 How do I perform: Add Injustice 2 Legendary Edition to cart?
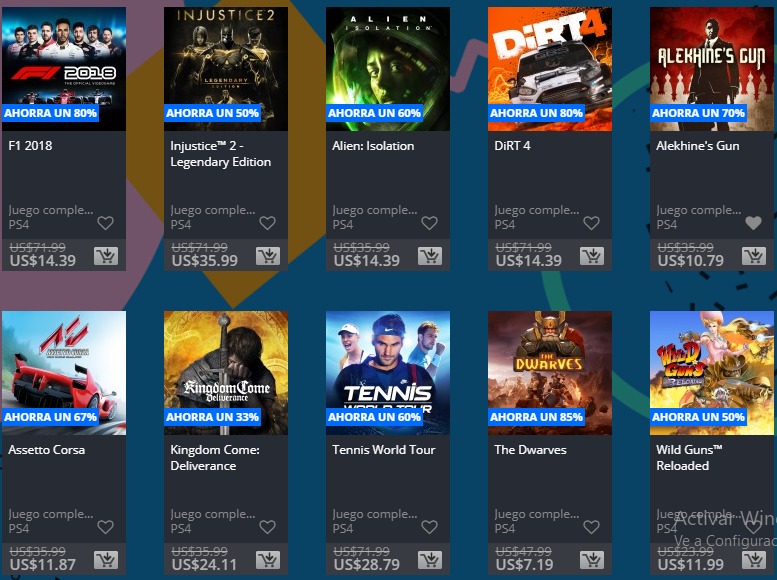(x=268, y=256)
